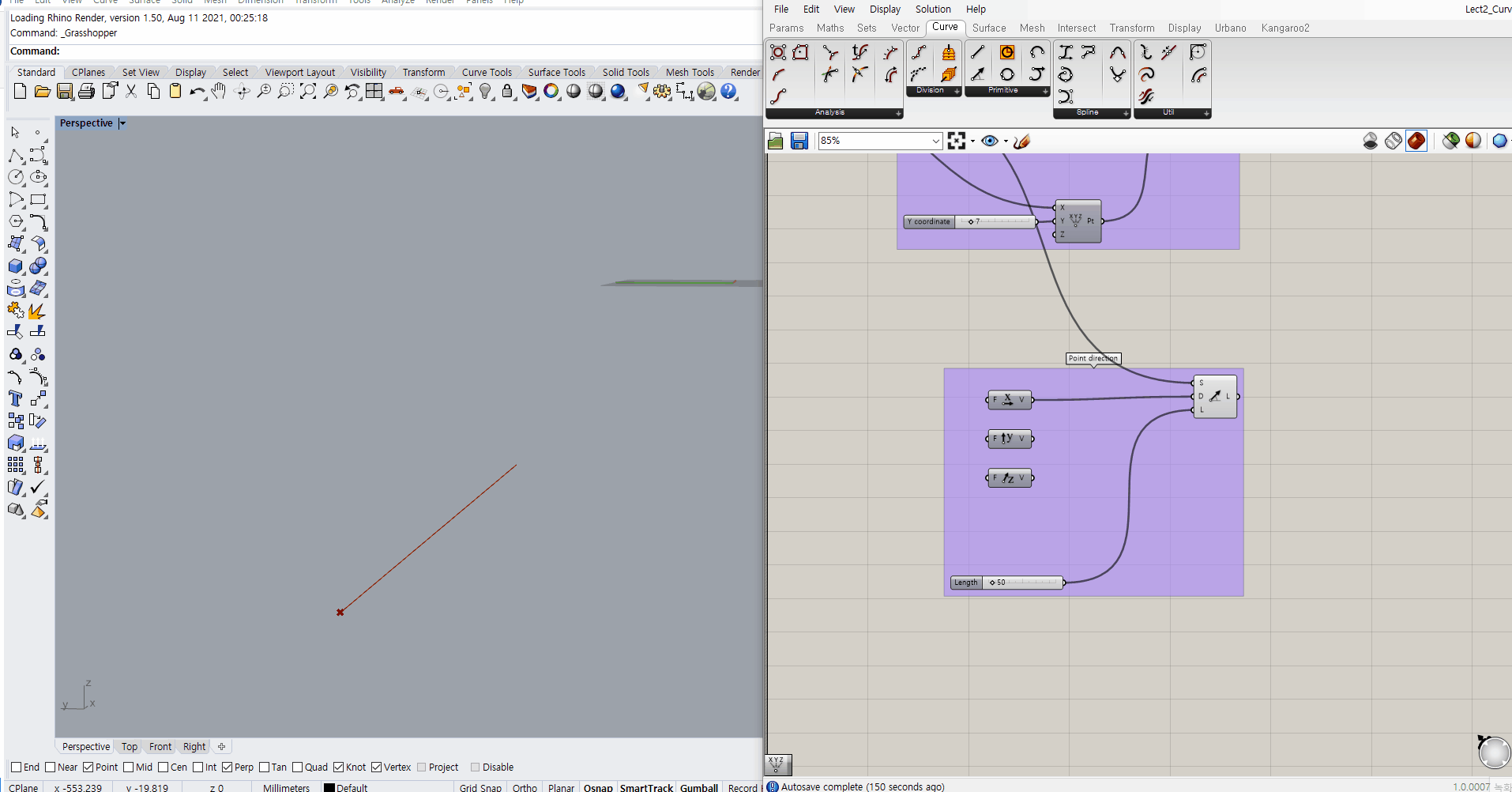Click the light bulb Hide objects icon
1512x792 pixels.
(485, 92)
